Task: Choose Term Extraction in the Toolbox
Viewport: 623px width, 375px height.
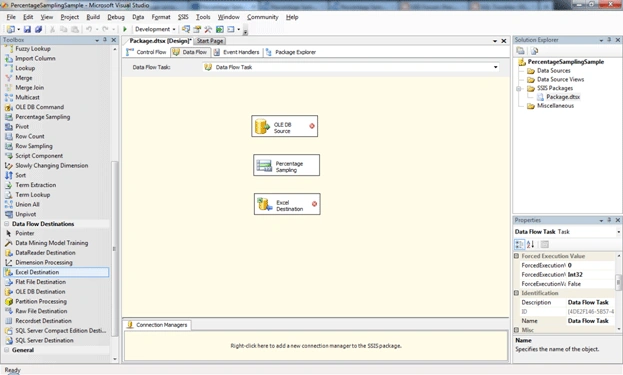Action: 35,185
